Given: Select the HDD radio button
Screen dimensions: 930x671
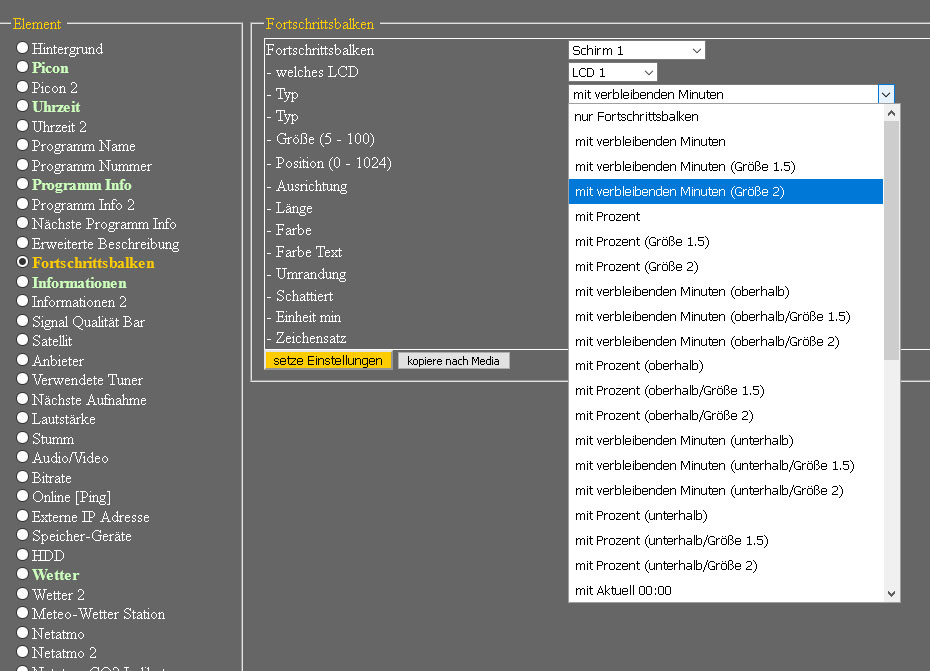Looking at the screenshot, I should coord(23,555).
